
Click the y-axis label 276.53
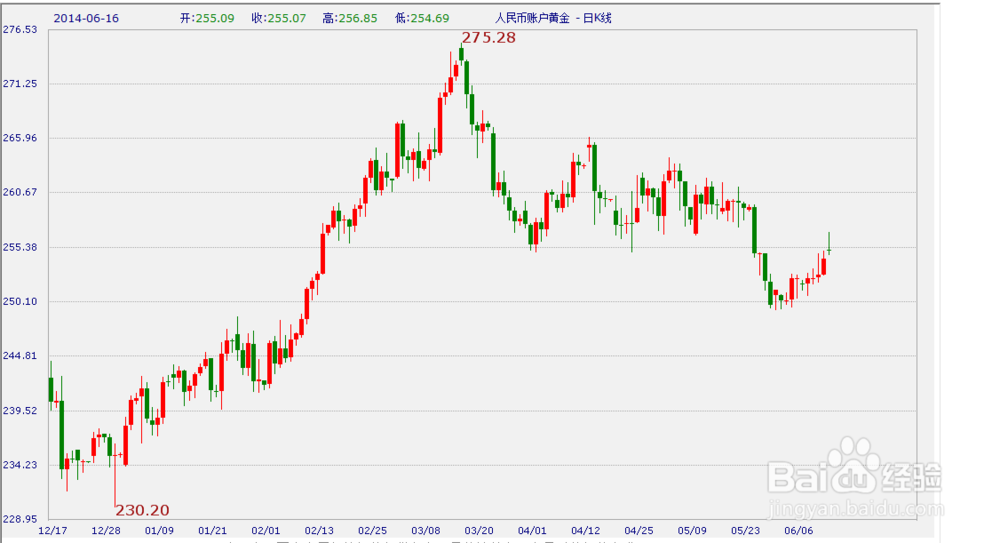[20, 29]
